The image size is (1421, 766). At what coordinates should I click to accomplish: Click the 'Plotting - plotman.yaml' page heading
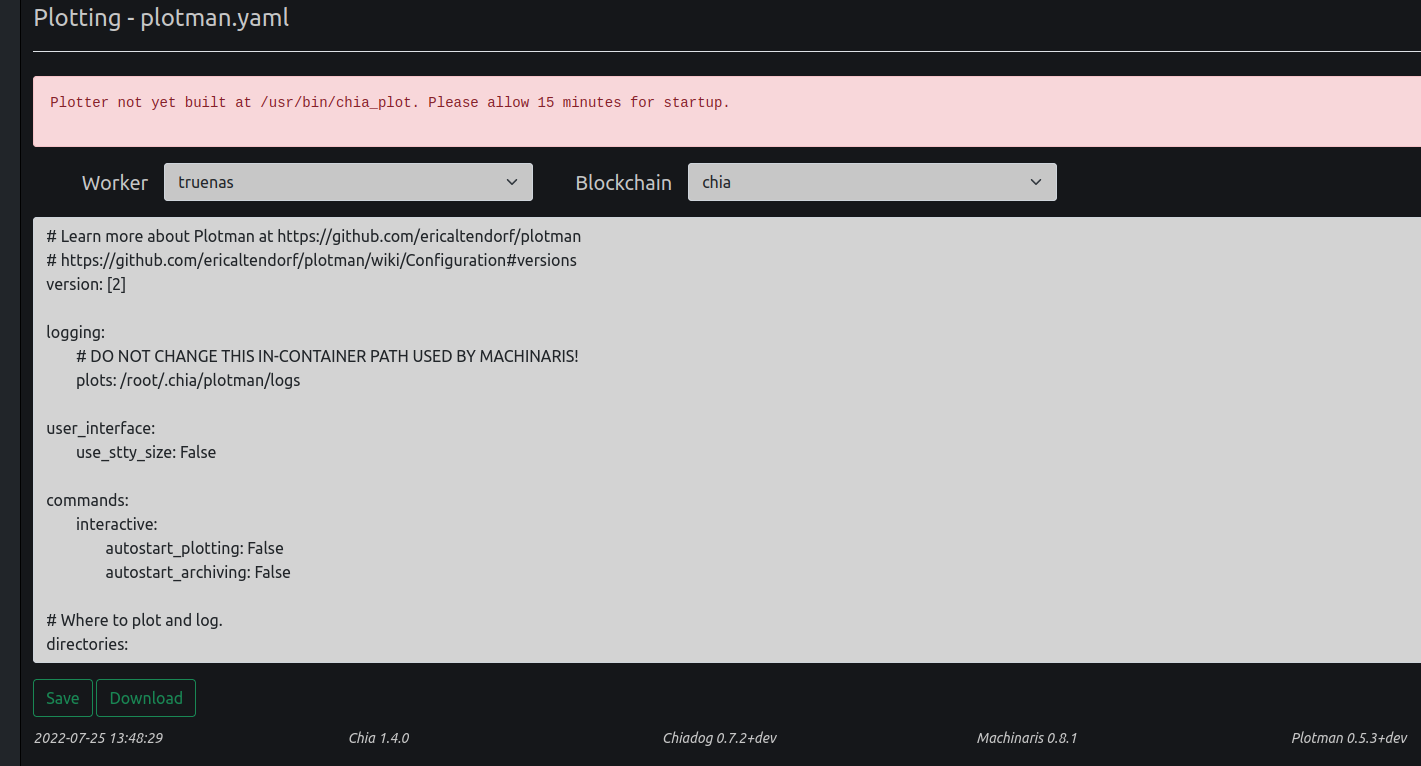161,17
